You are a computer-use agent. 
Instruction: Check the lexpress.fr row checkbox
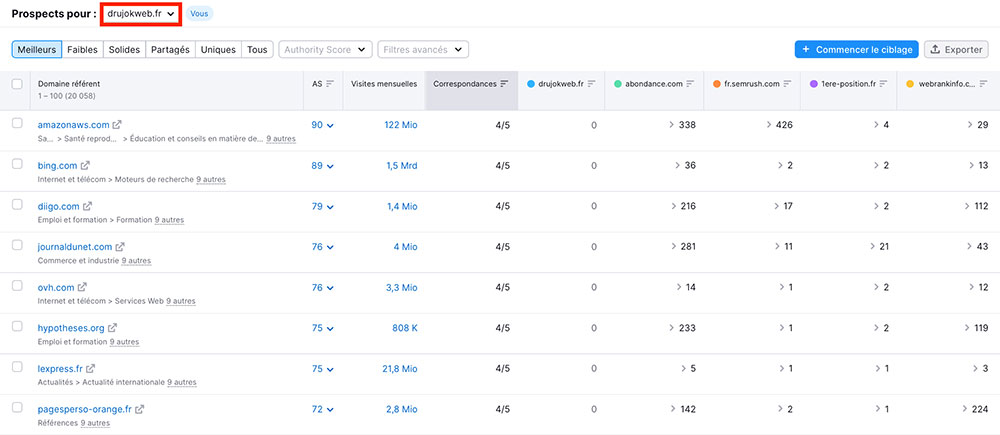point(17,367)
